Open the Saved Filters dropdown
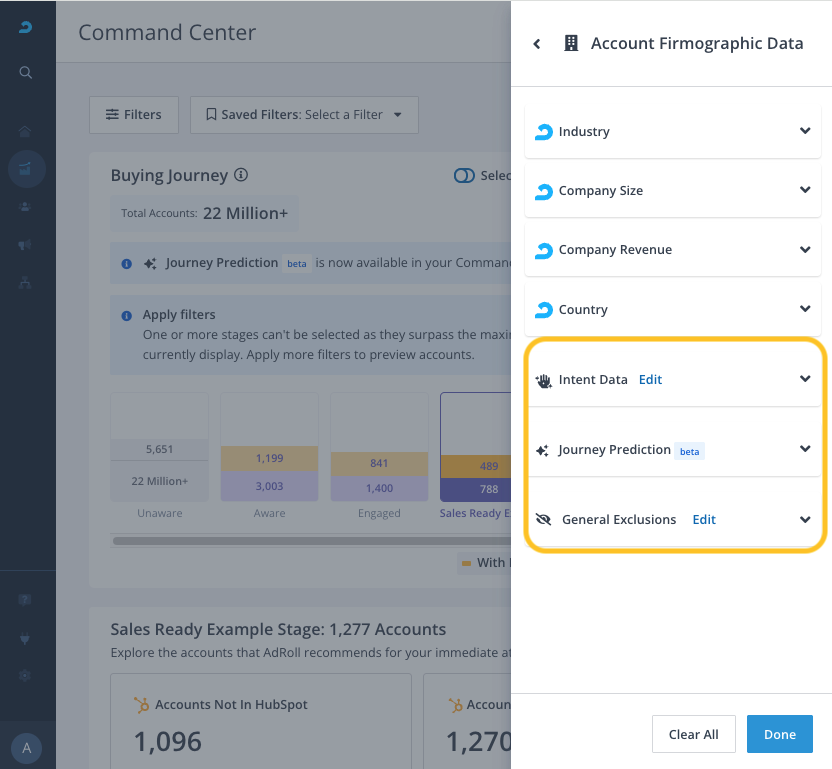This screenshot has height=769, width=832. 304,115
